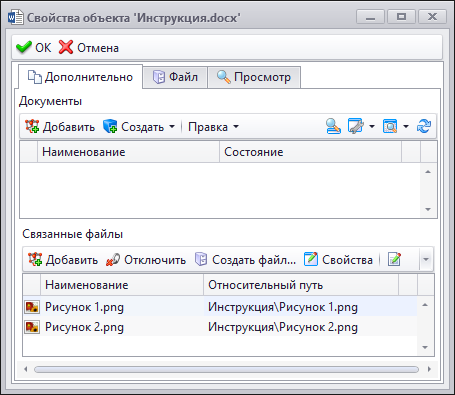Screen dimensions: 455x395
Task: Click the documents list scroll down arrow
Action: (428, 209)
